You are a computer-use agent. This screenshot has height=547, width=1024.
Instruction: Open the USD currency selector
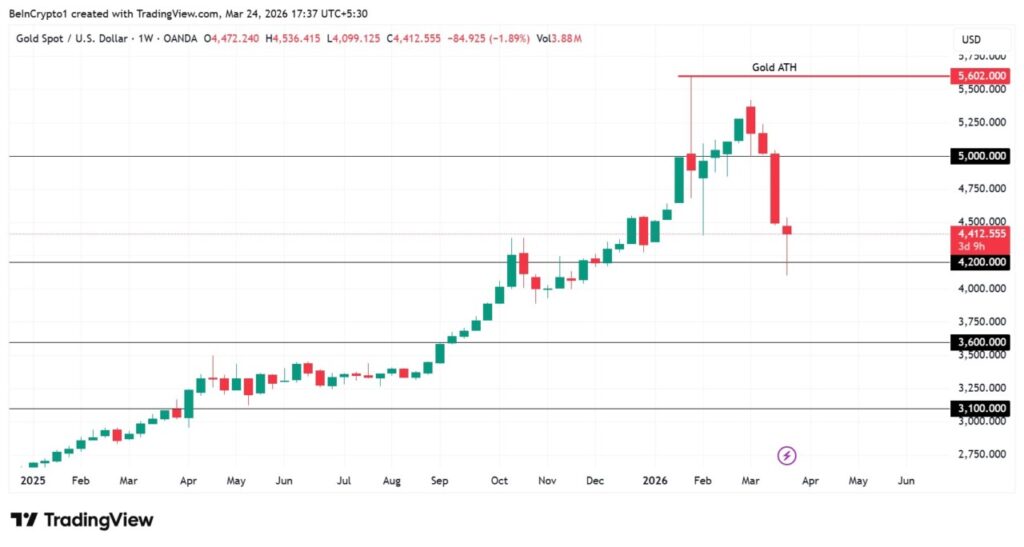pyautogui.click(x=970, y=40)
